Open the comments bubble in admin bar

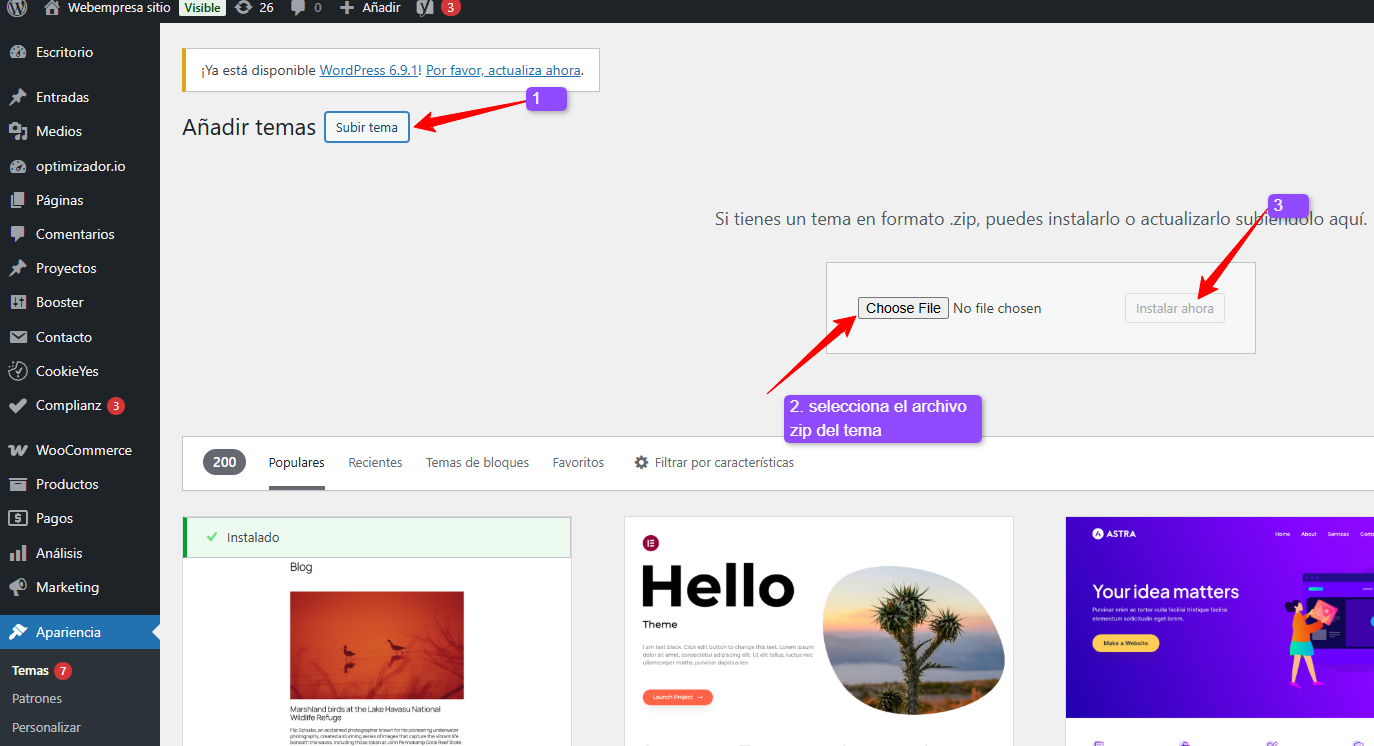(x=298, y=8)
